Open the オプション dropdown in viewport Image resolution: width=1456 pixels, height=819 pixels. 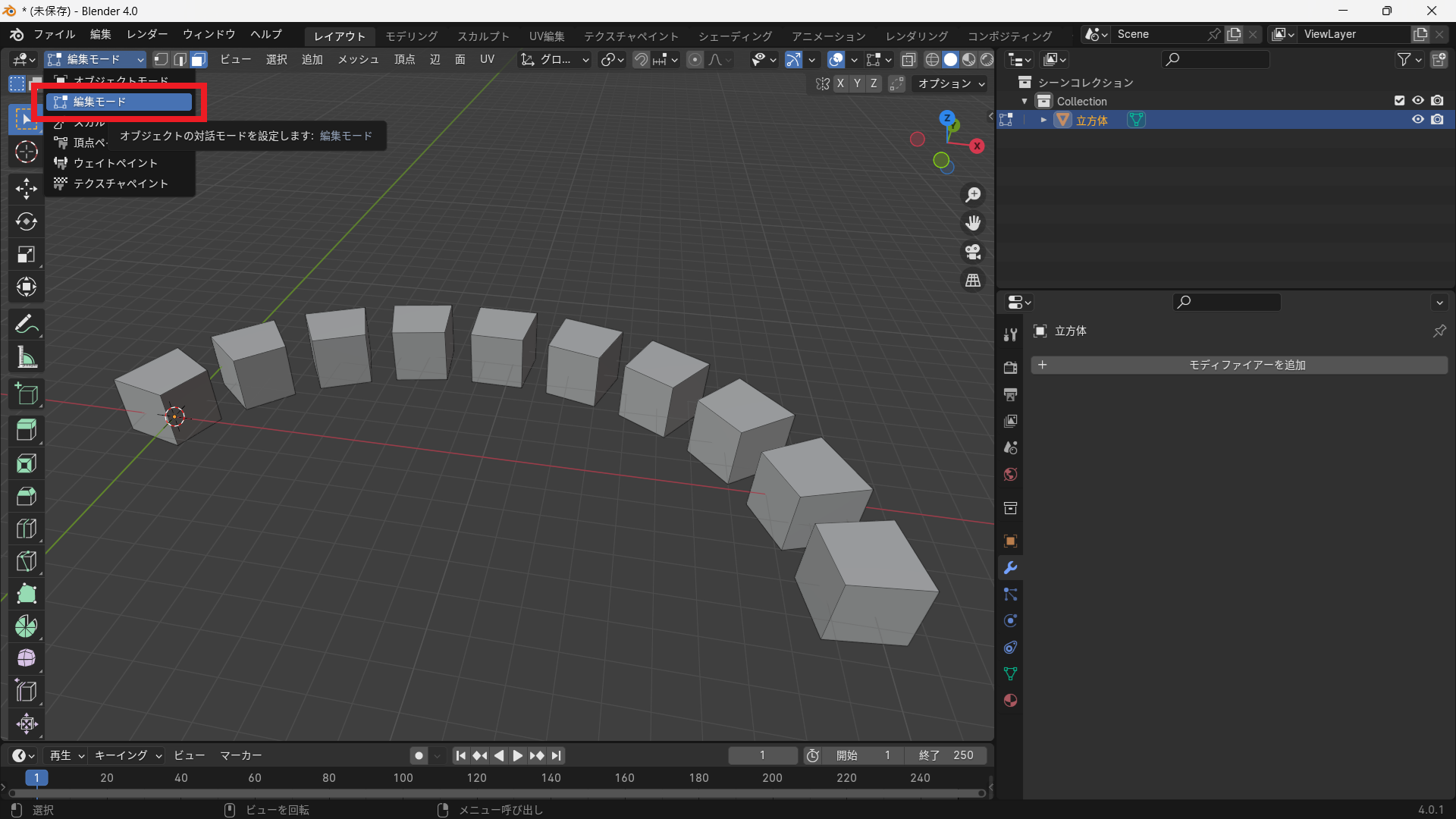point(951,83)
